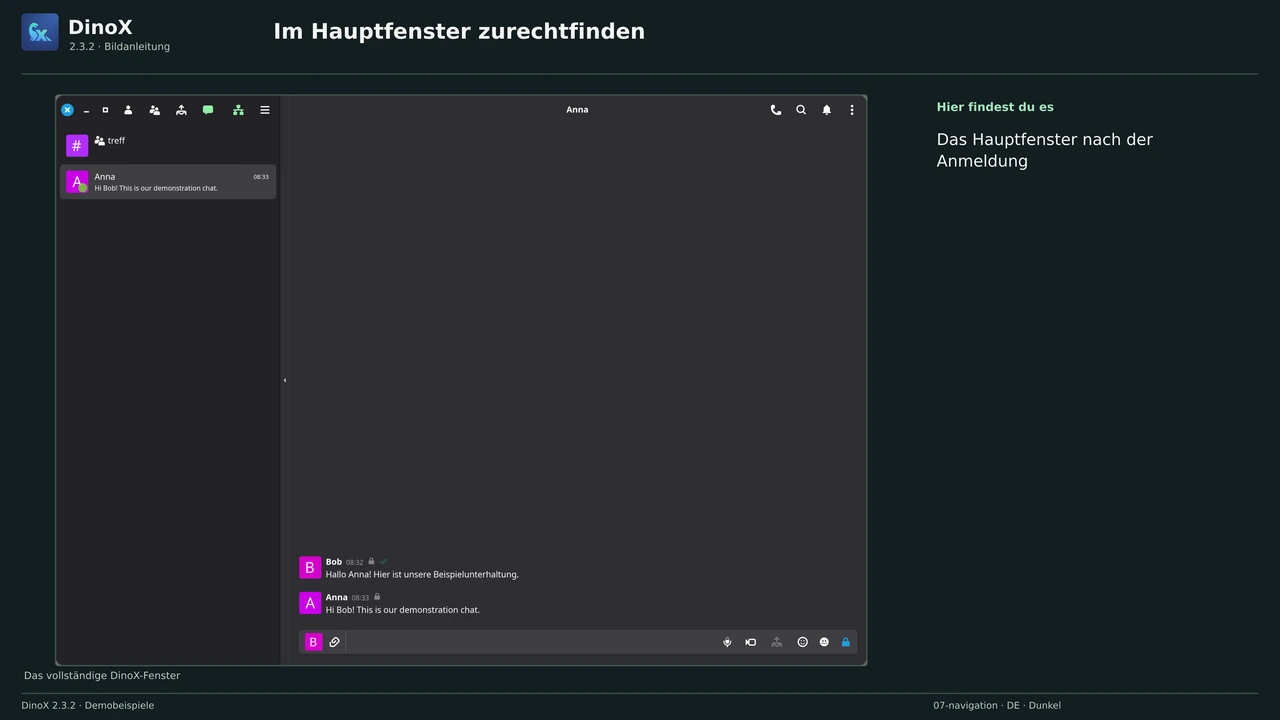1280x720 pixels.
Task: Click the Anna title in the header
Action: [577, 110]
